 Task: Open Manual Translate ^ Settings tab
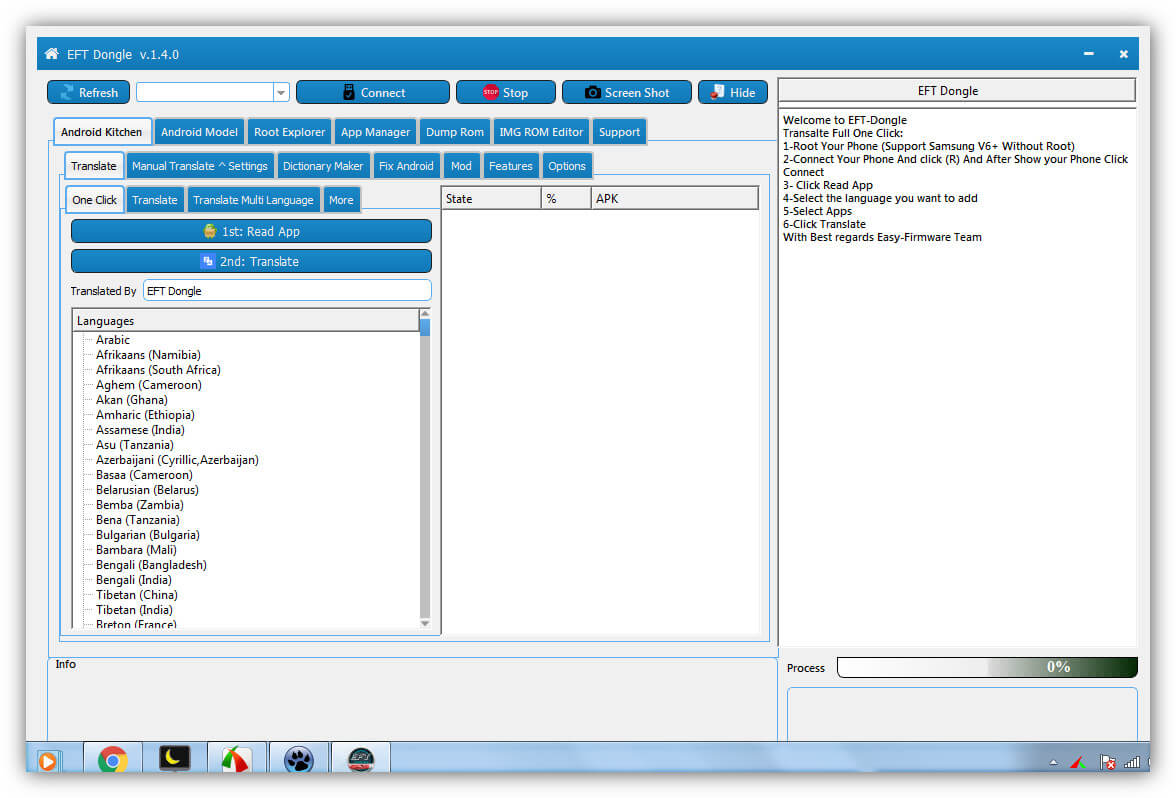200,166
